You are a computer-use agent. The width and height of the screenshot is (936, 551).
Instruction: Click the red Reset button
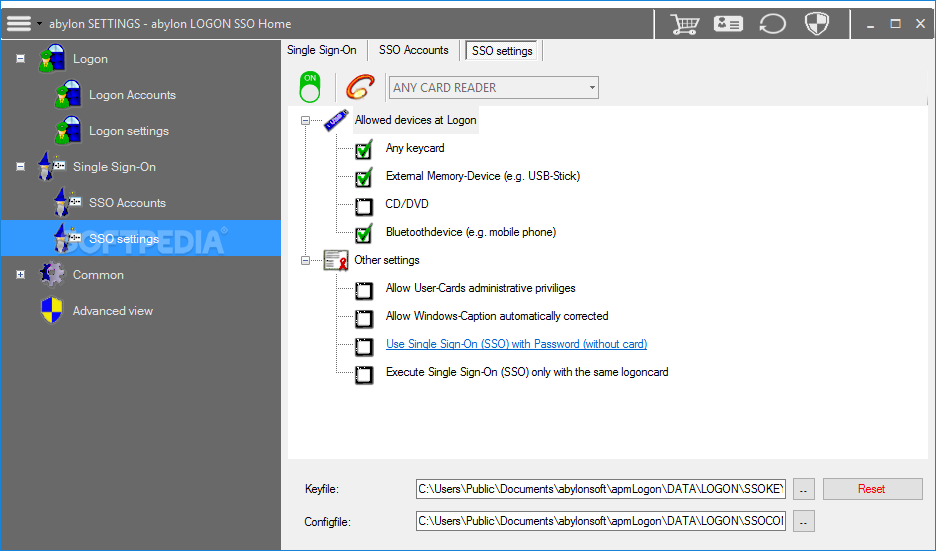pos(872,489)
